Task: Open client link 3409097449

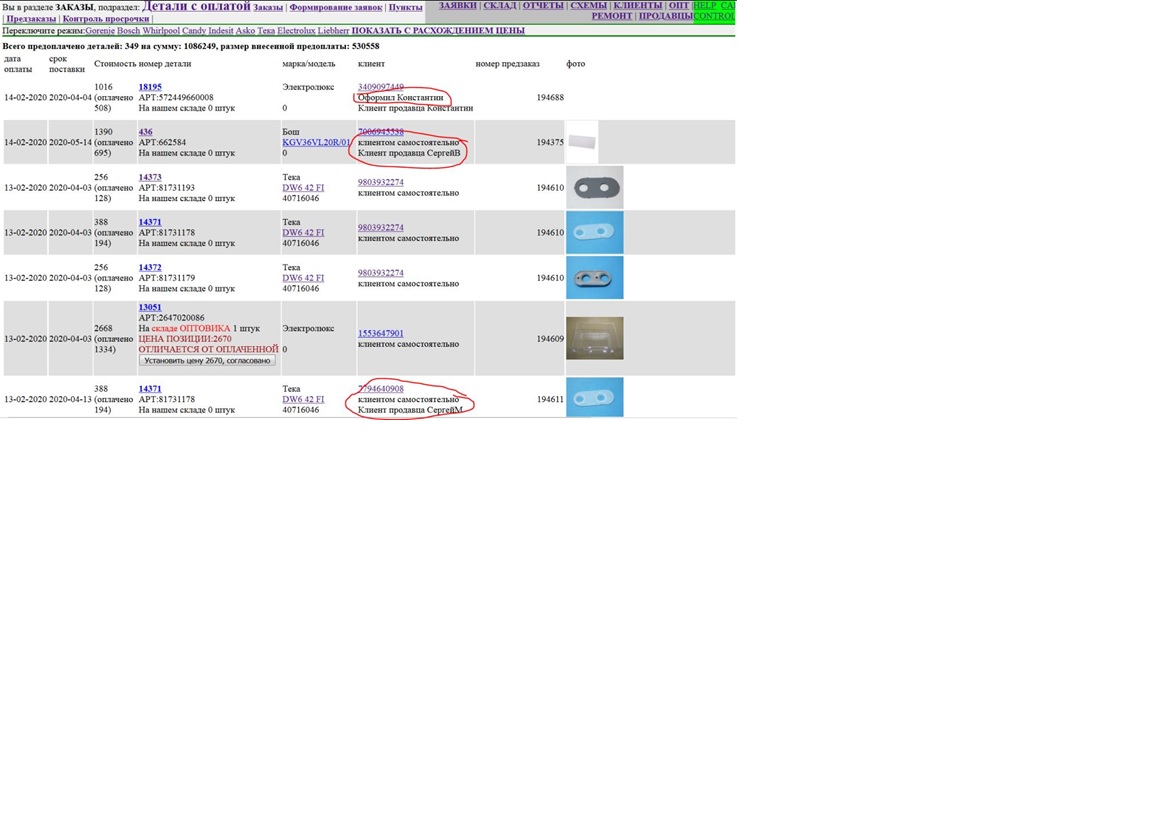Action: pos(381,88)
